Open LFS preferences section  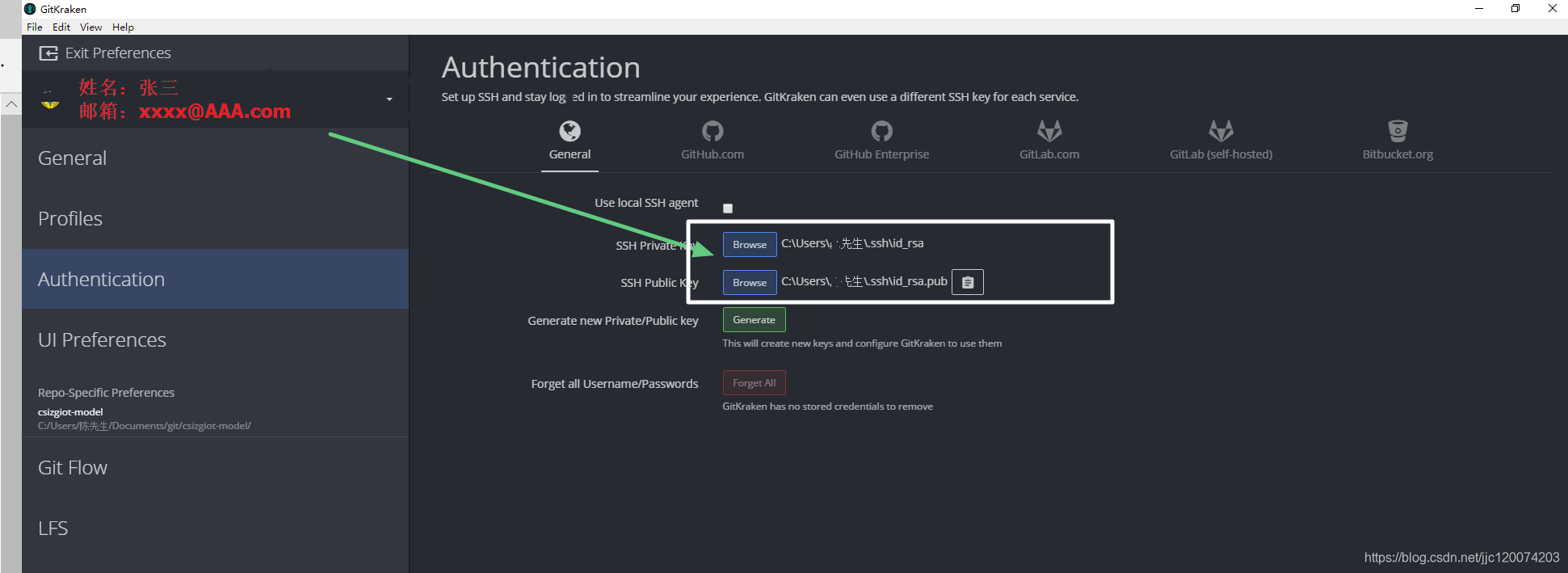point(215,528)
